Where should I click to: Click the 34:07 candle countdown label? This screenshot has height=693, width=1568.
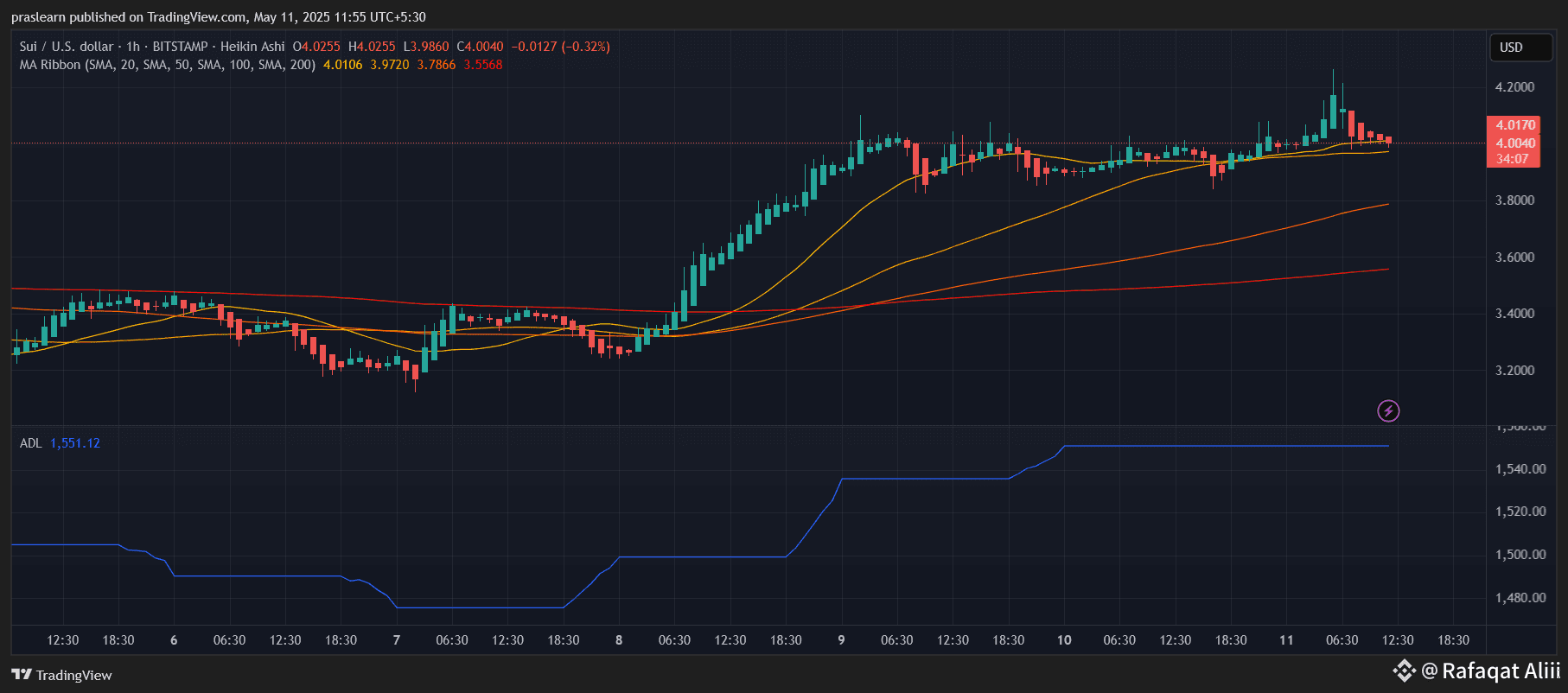(1513, 159)
